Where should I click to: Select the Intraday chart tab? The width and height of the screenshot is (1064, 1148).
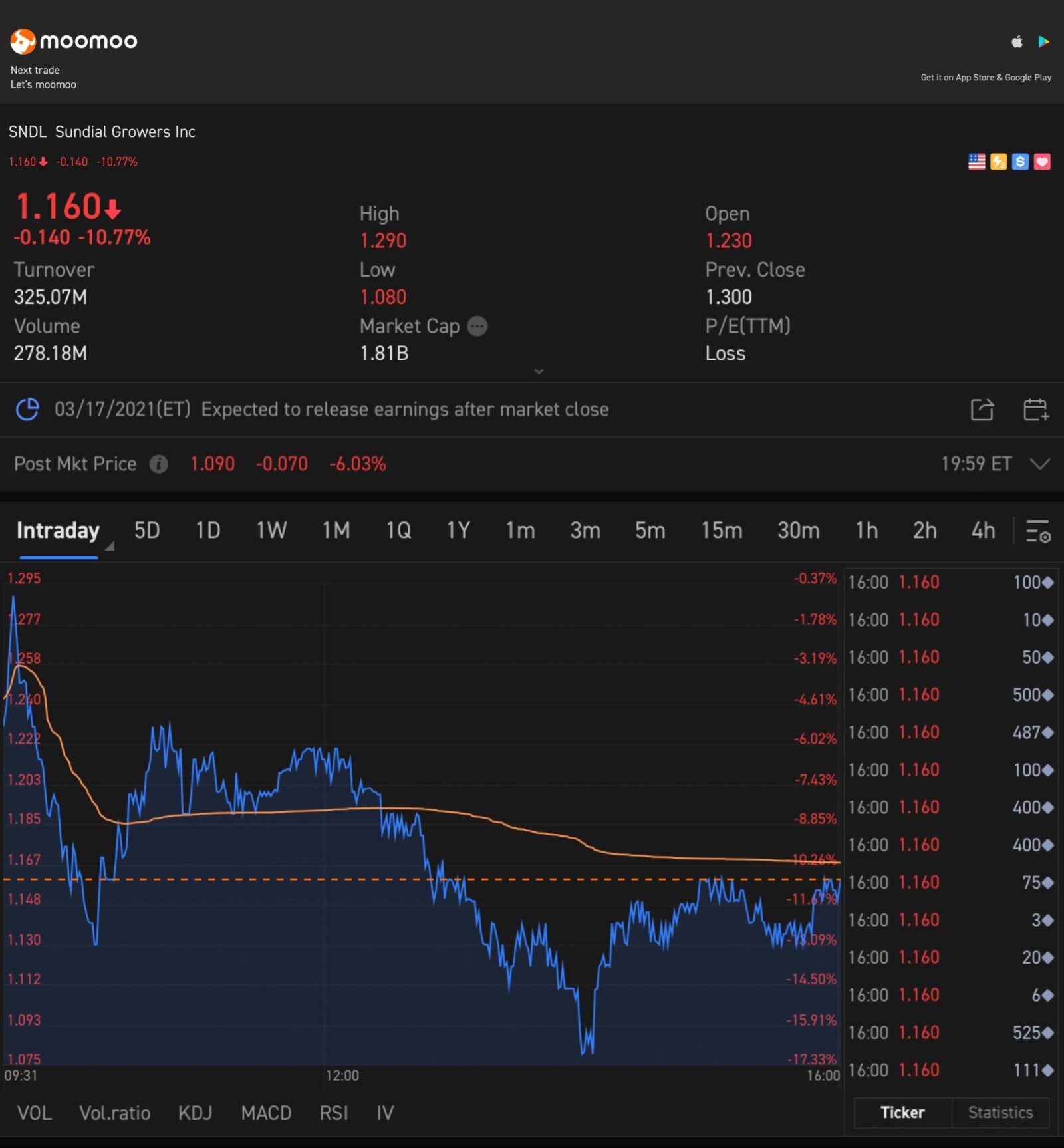(58, 531)
